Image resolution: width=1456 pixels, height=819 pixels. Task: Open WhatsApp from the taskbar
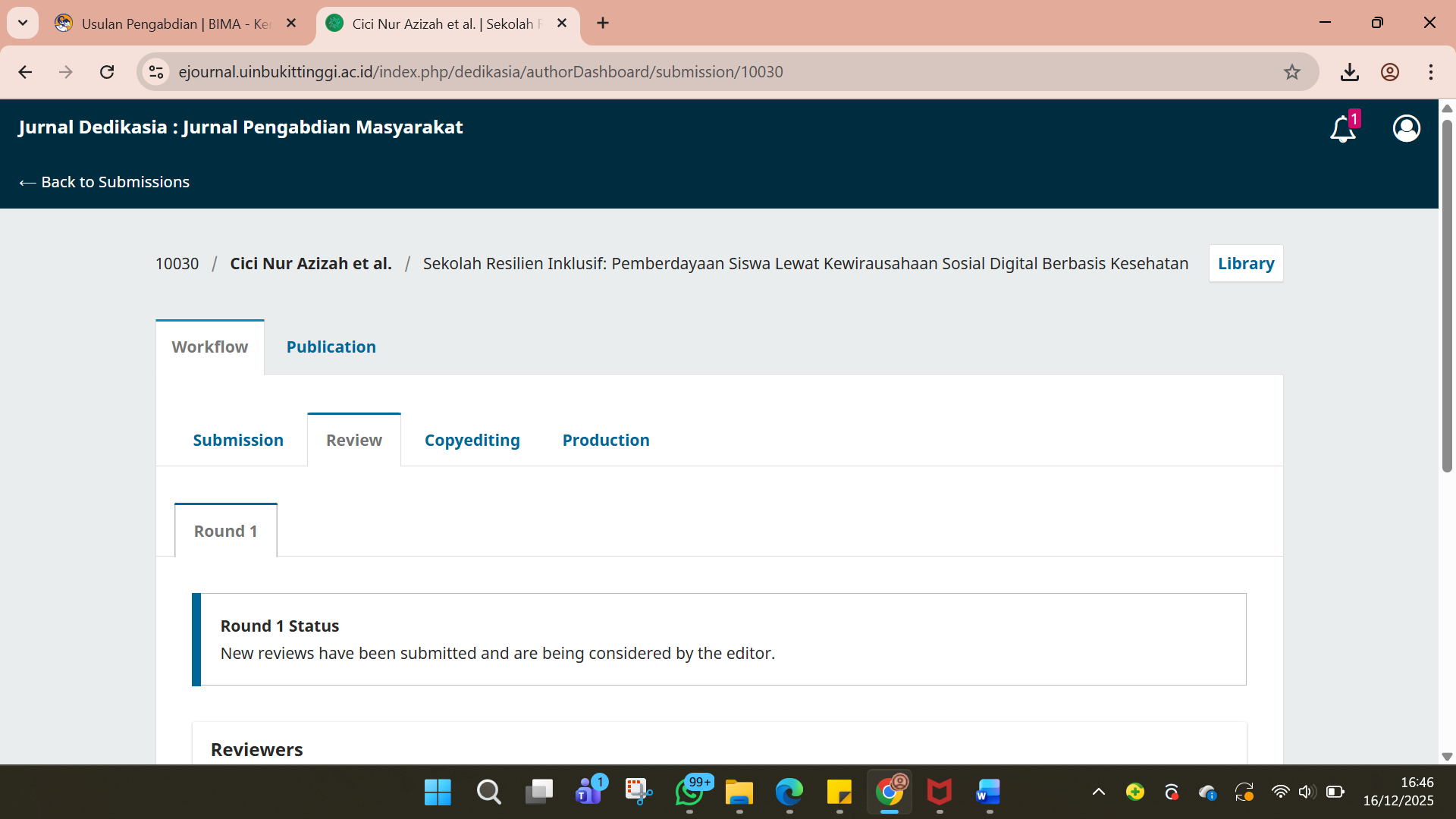[x=689, y=792]
